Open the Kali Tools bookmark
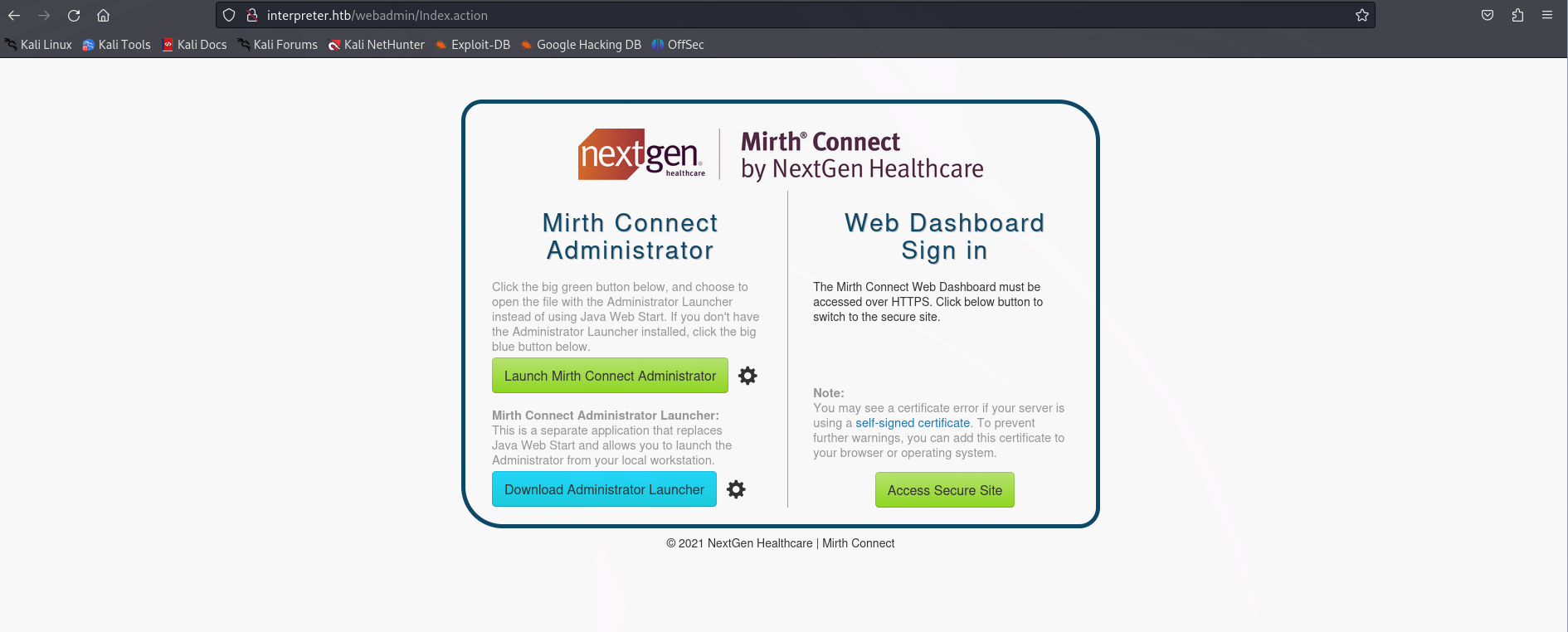This screenshot has width=1568, height=632. tap(117, 45)
